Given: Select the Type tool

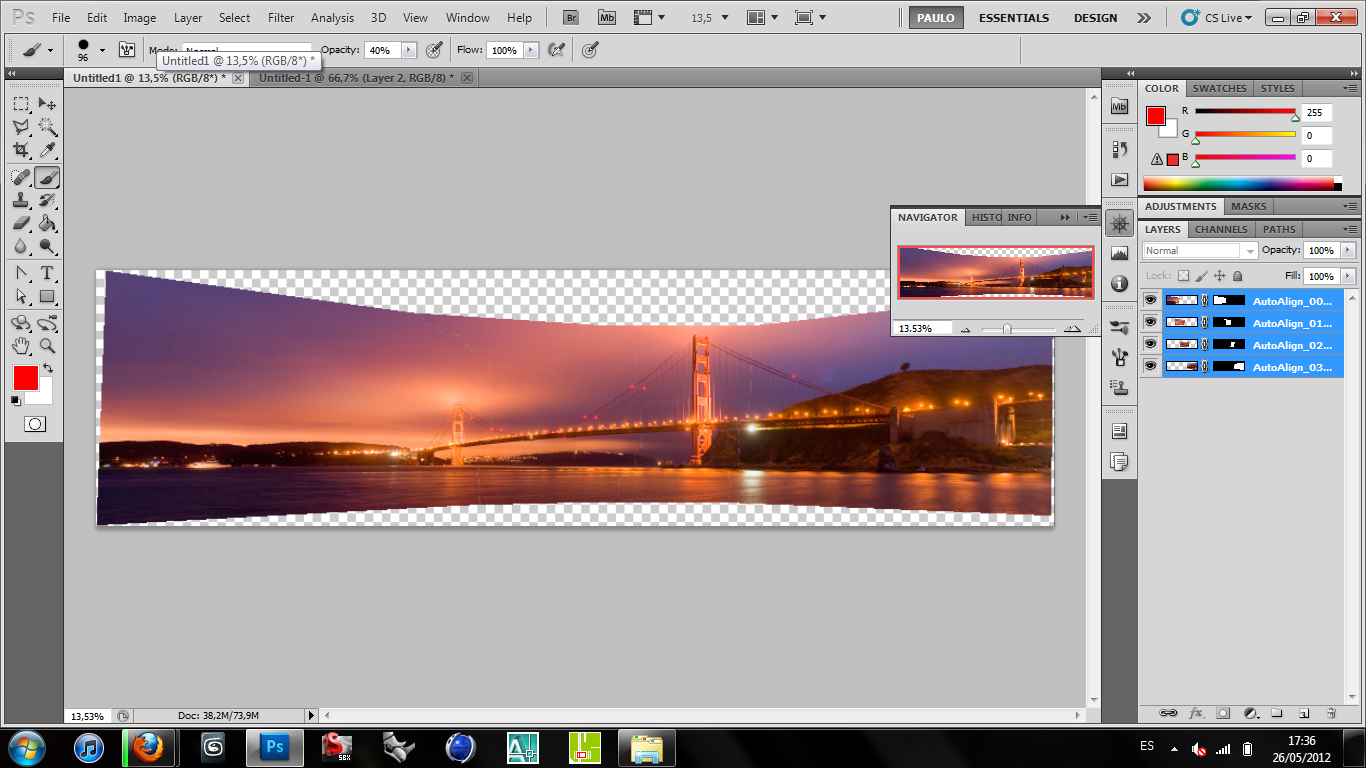Looking at the screenshot, I should [x=47, y=273].
